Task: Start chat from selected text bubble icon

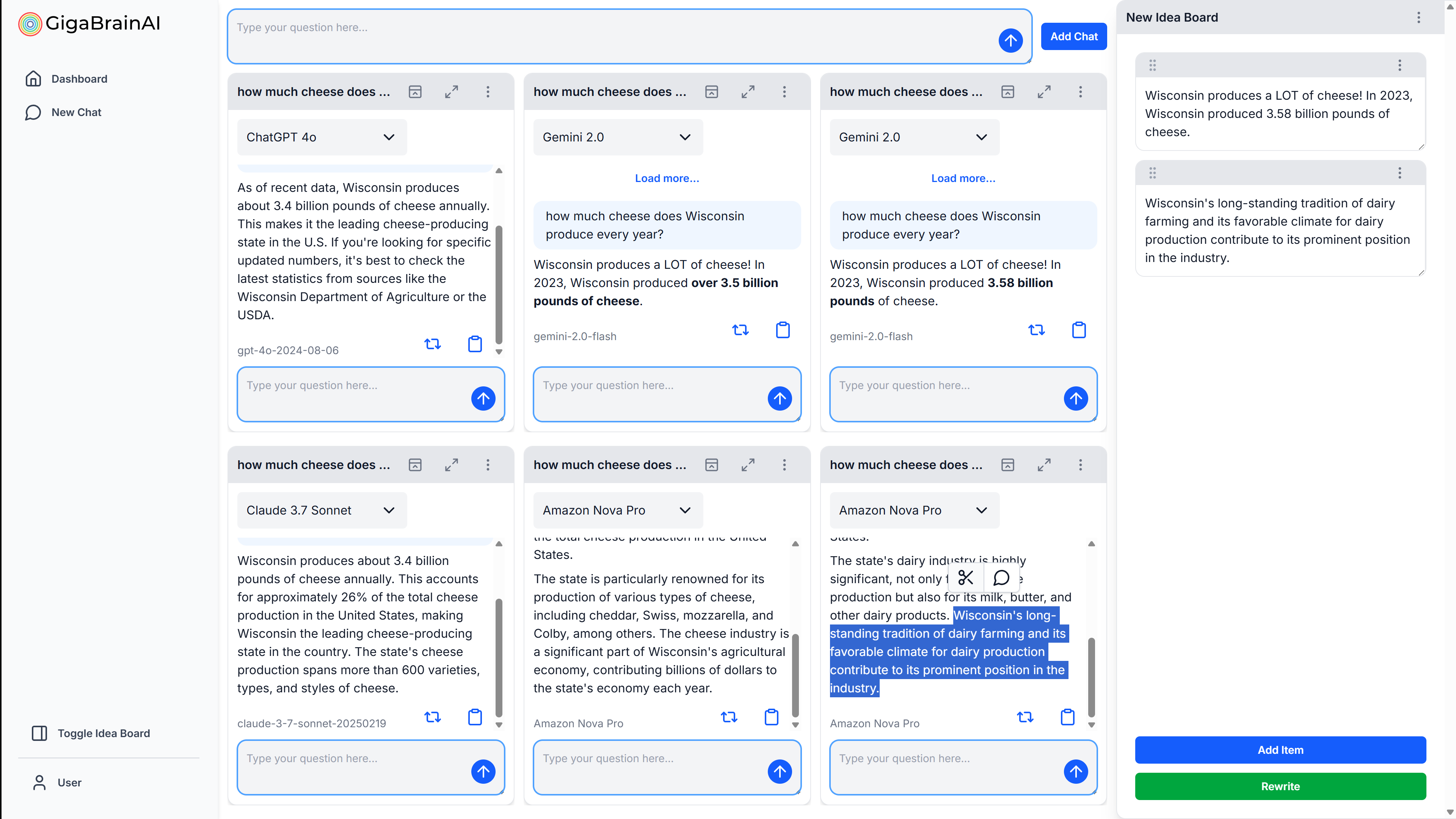Action: pyautogui.click(x=1001, y=577)
